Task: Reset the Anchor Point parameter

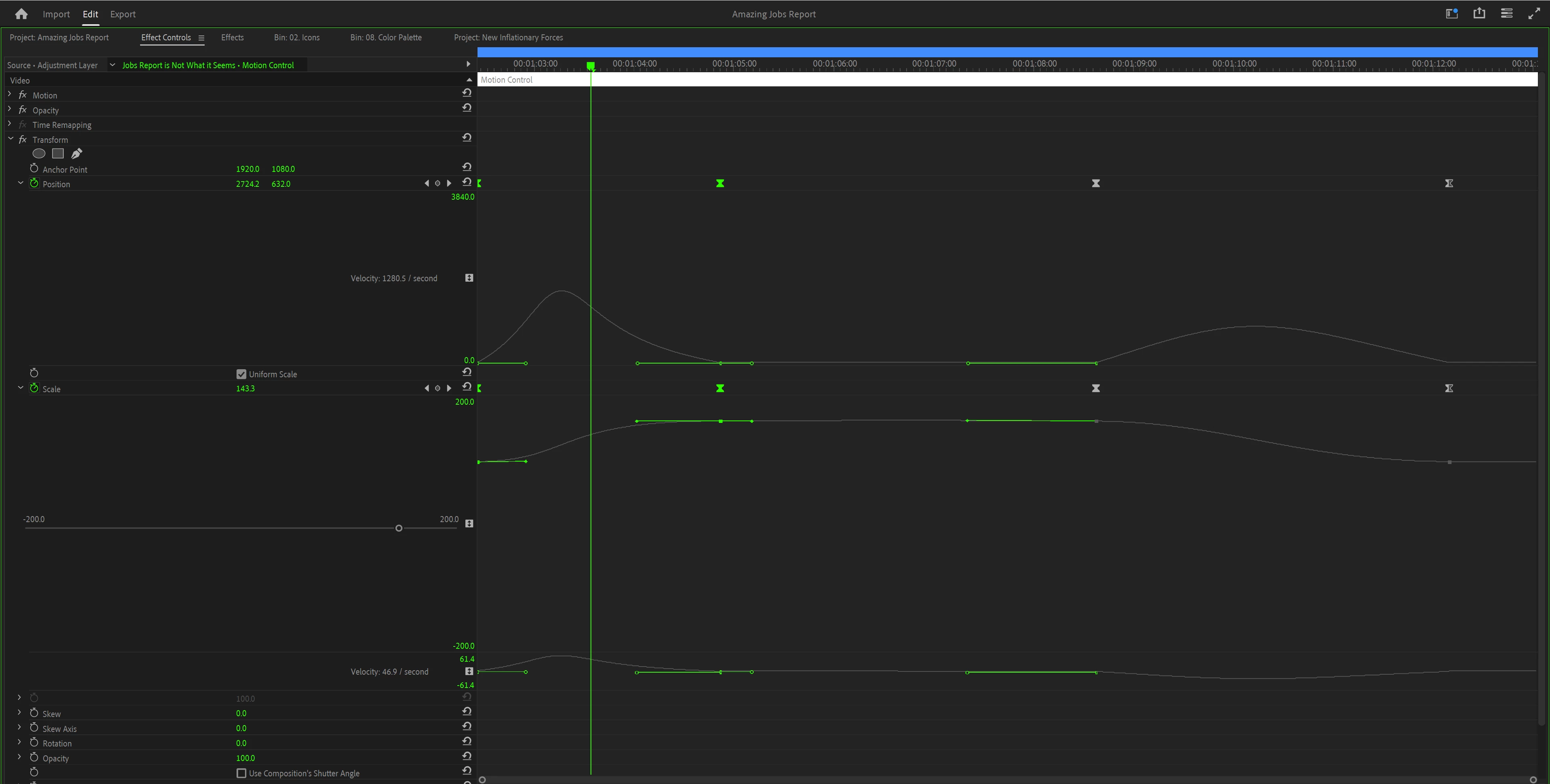Action: (x=466, y=167)
